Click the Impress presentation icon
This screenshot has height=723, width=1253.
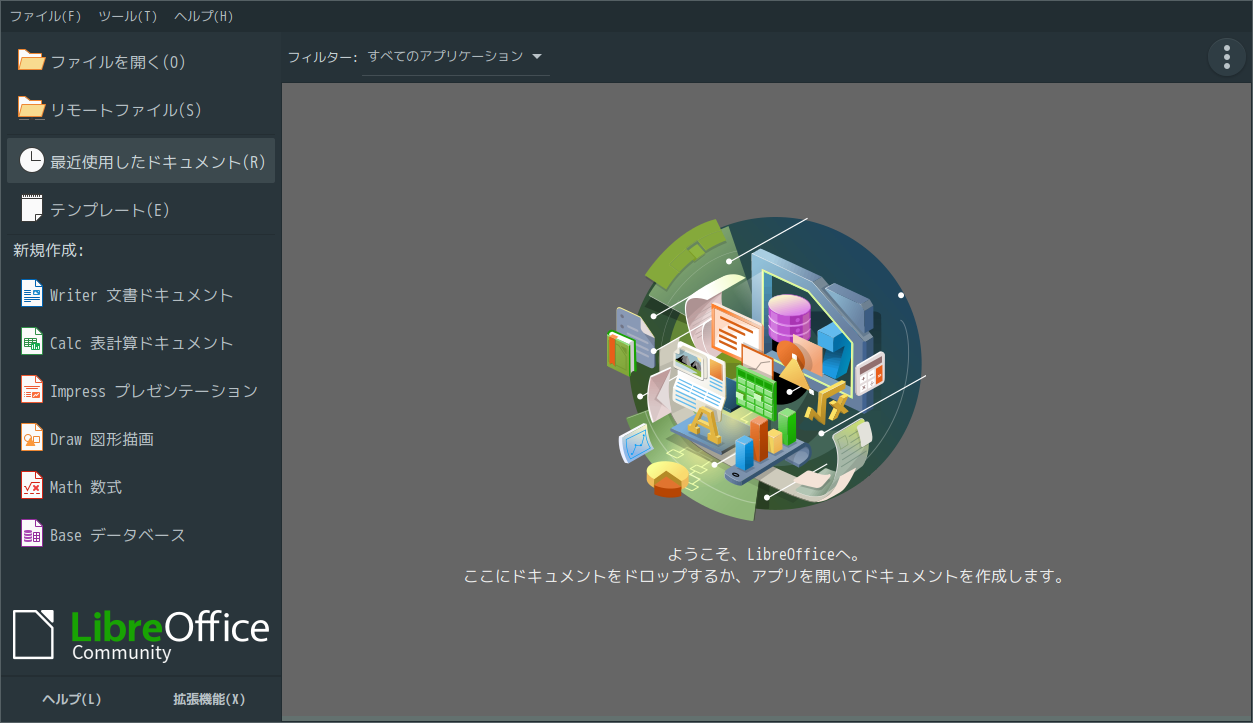pos(32,390)
